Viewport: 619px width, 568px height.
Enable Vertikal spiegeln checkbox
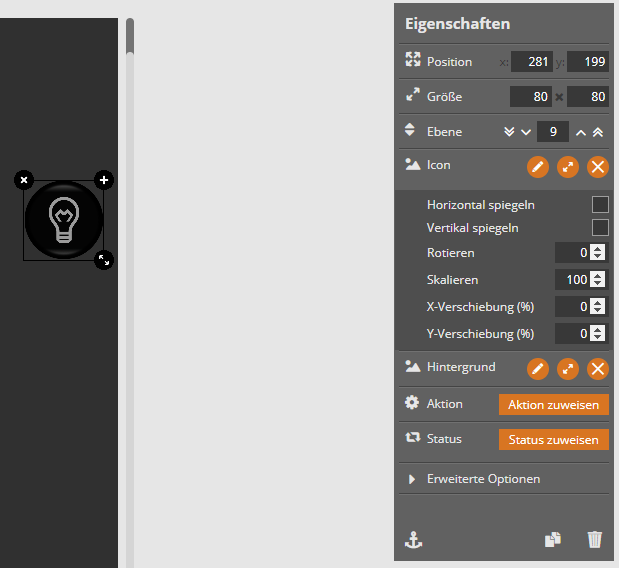(x=600, y=228)
